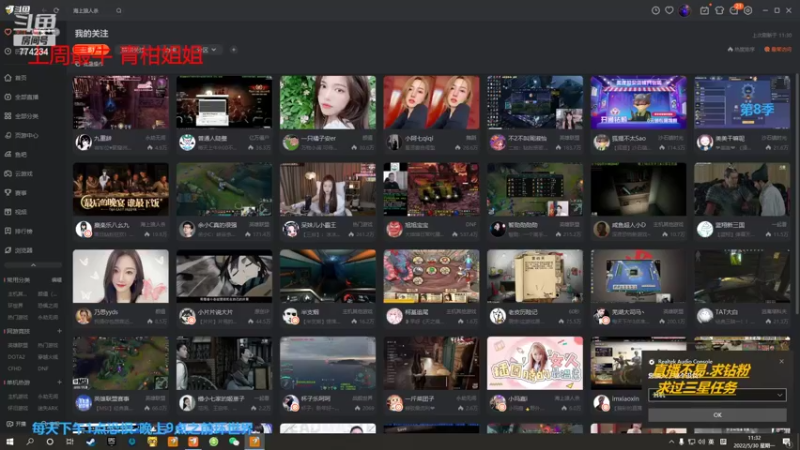
Task: Click OK in the Realtek Audio Console popup
Action: (717, 415)
